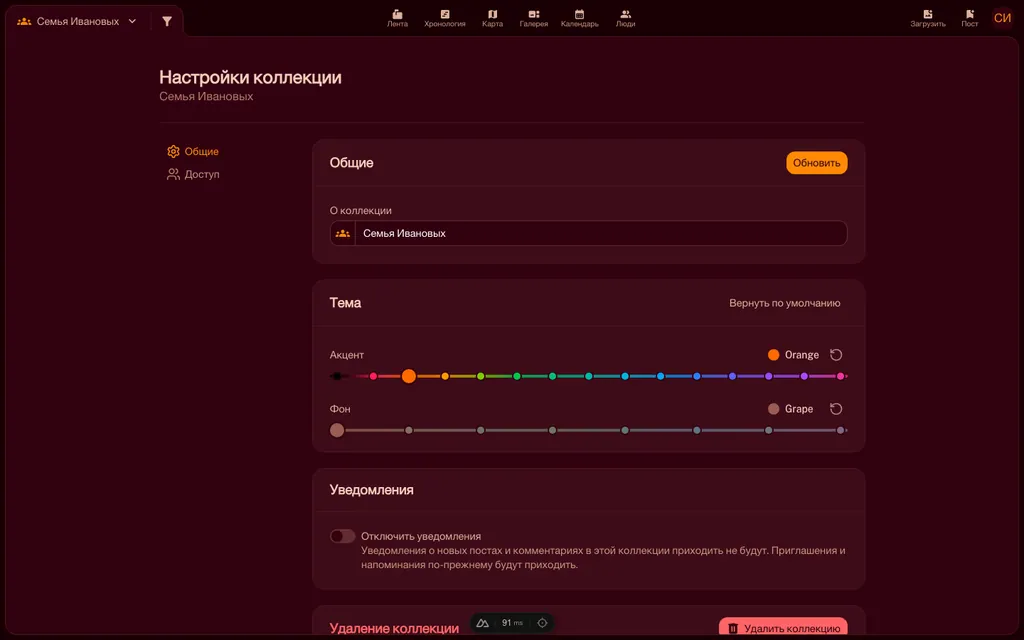Reset the Фон color to default
The image size is (1024, 640).
tap(836, 409)
